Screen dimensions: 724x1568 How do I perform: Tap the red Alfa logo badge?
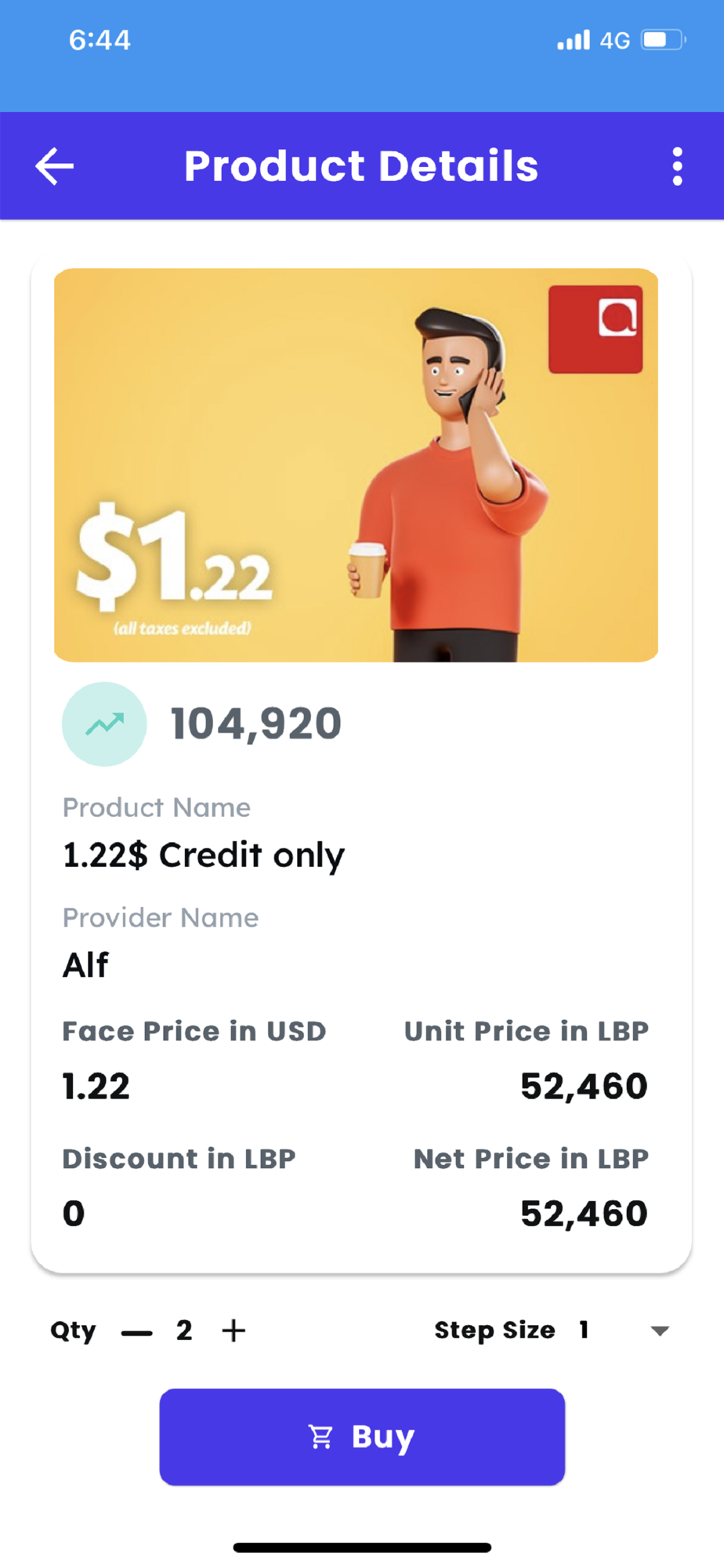point(595,328)
